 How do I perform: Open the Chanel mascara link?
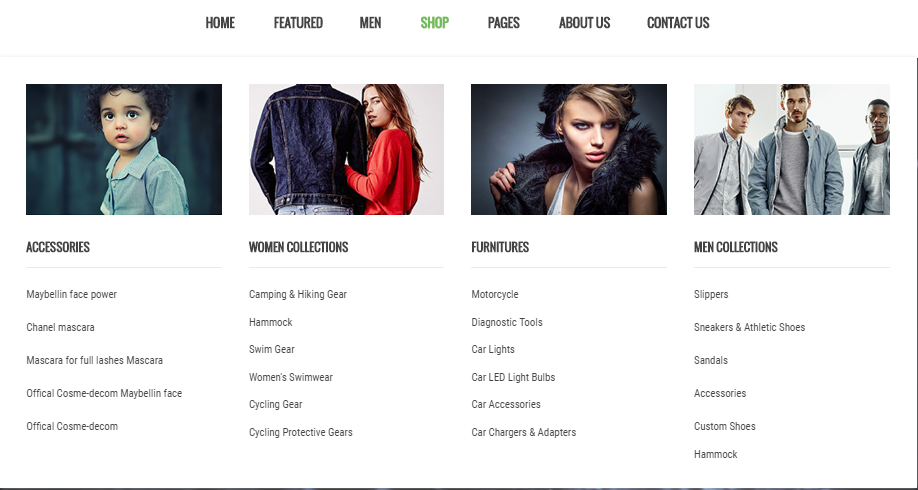60,327
